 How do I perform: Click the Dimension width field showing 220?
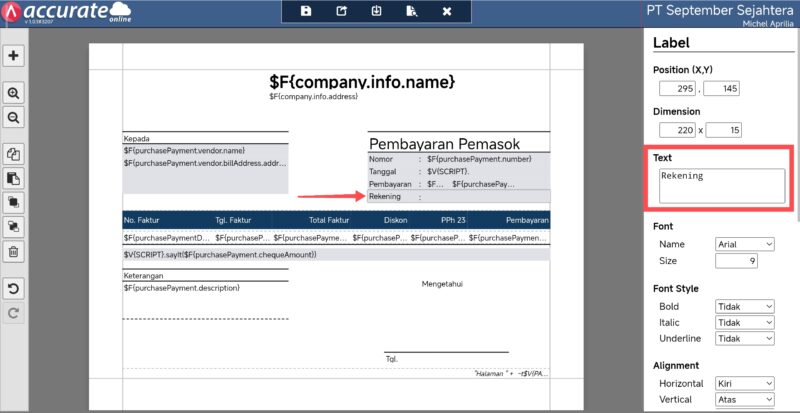[x=677, y=130]
